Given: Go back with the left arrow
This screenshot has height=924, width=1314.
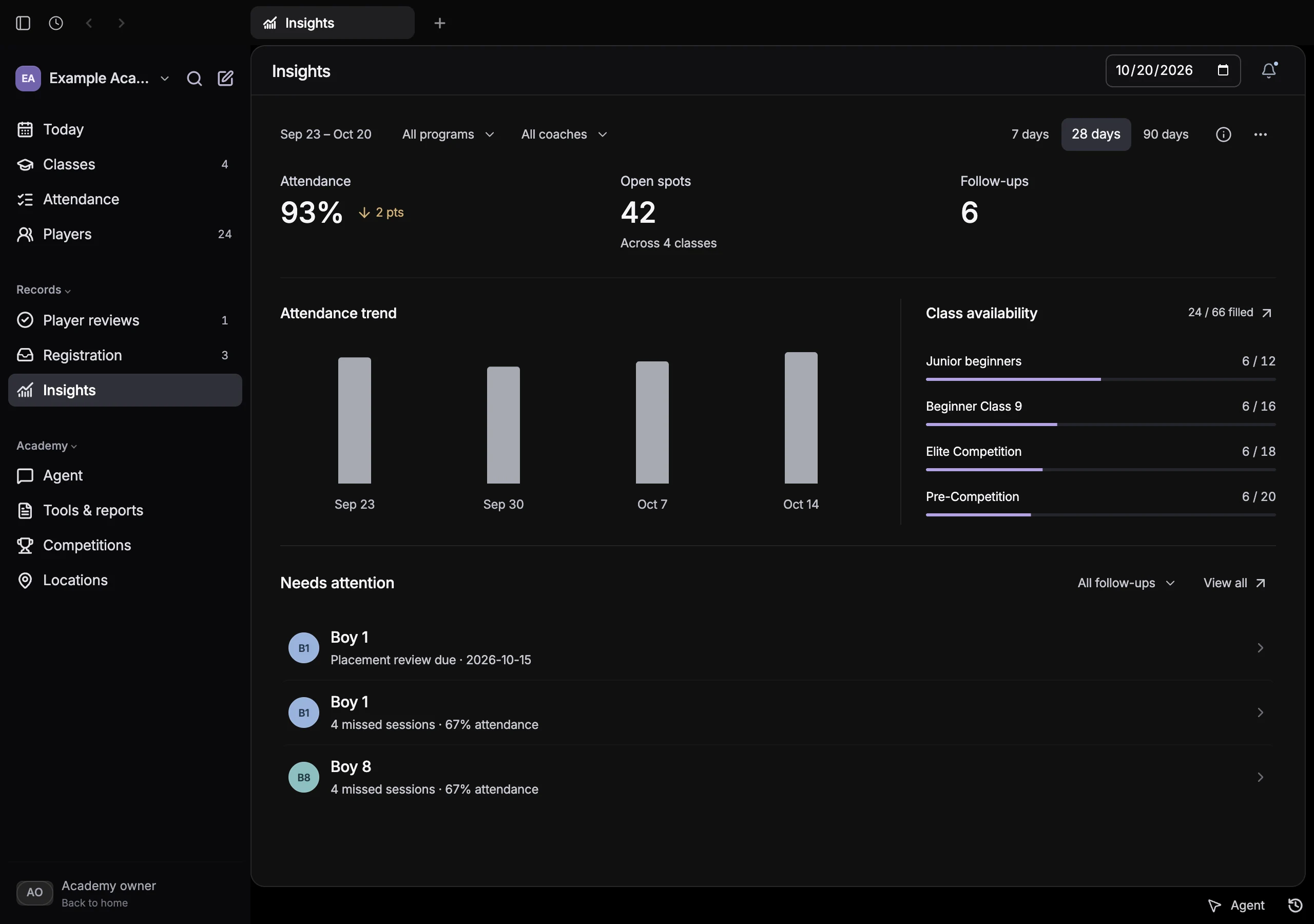Looking at the screenshot, I should pyautogui.click(x=89, y=23).
